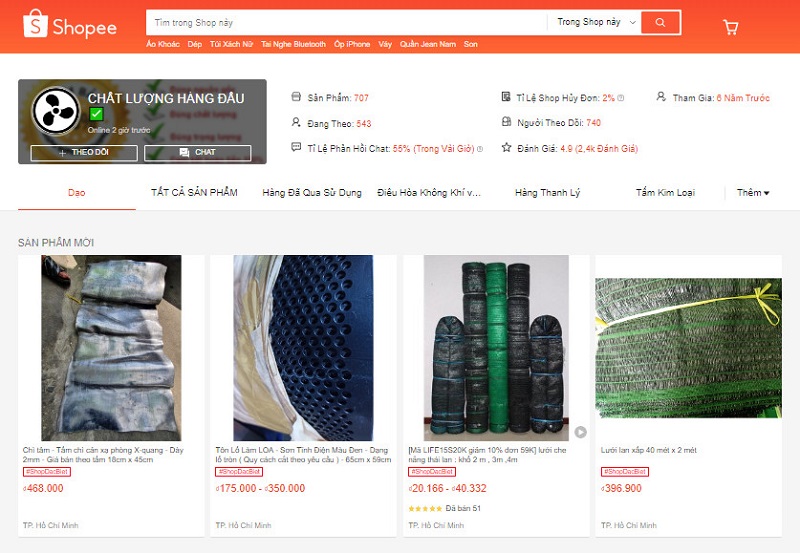
Task: Select the Tấm Kim Loại tab
Action: point(665,193)
